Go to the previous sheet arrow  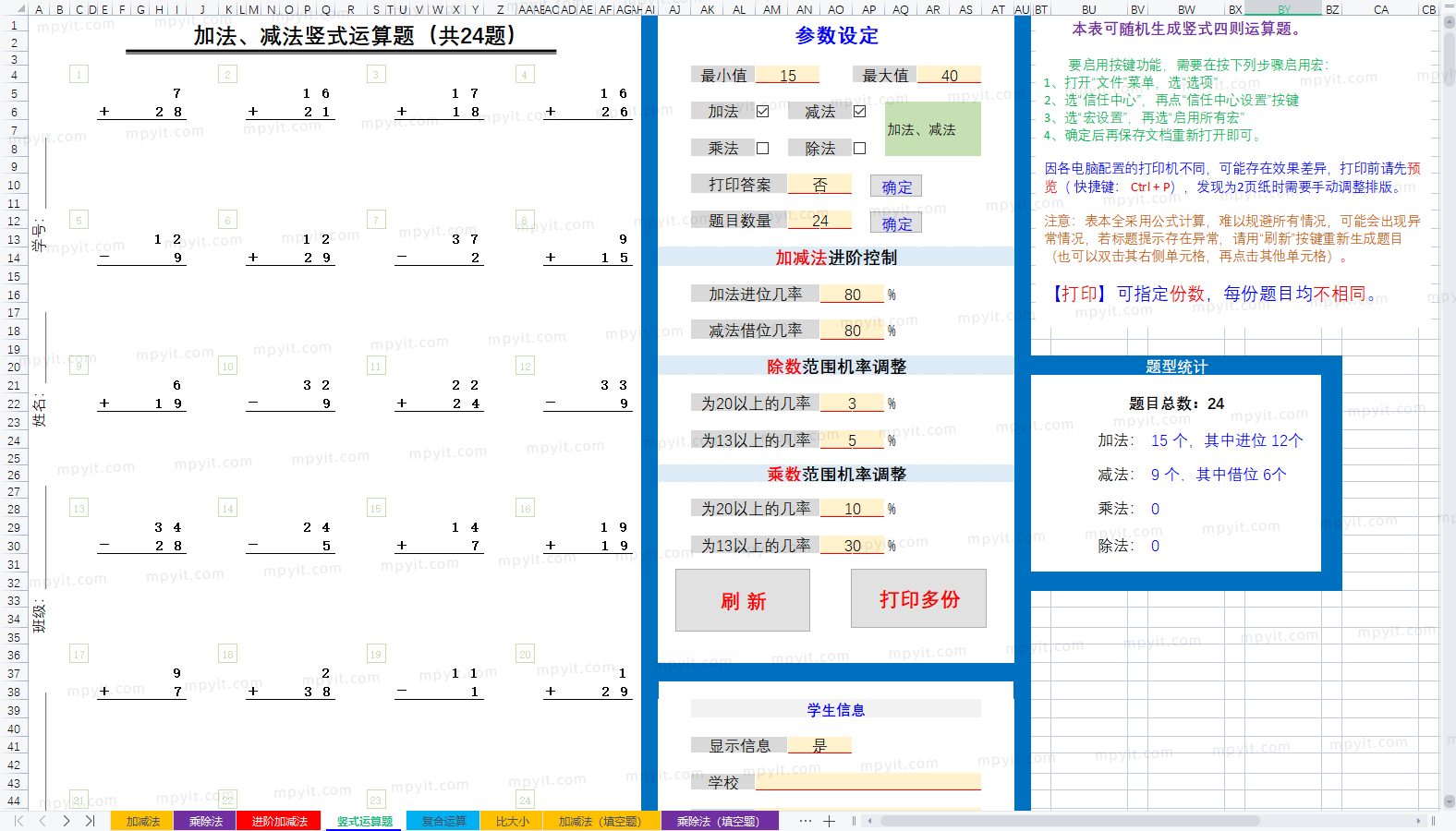pos(42,821)
